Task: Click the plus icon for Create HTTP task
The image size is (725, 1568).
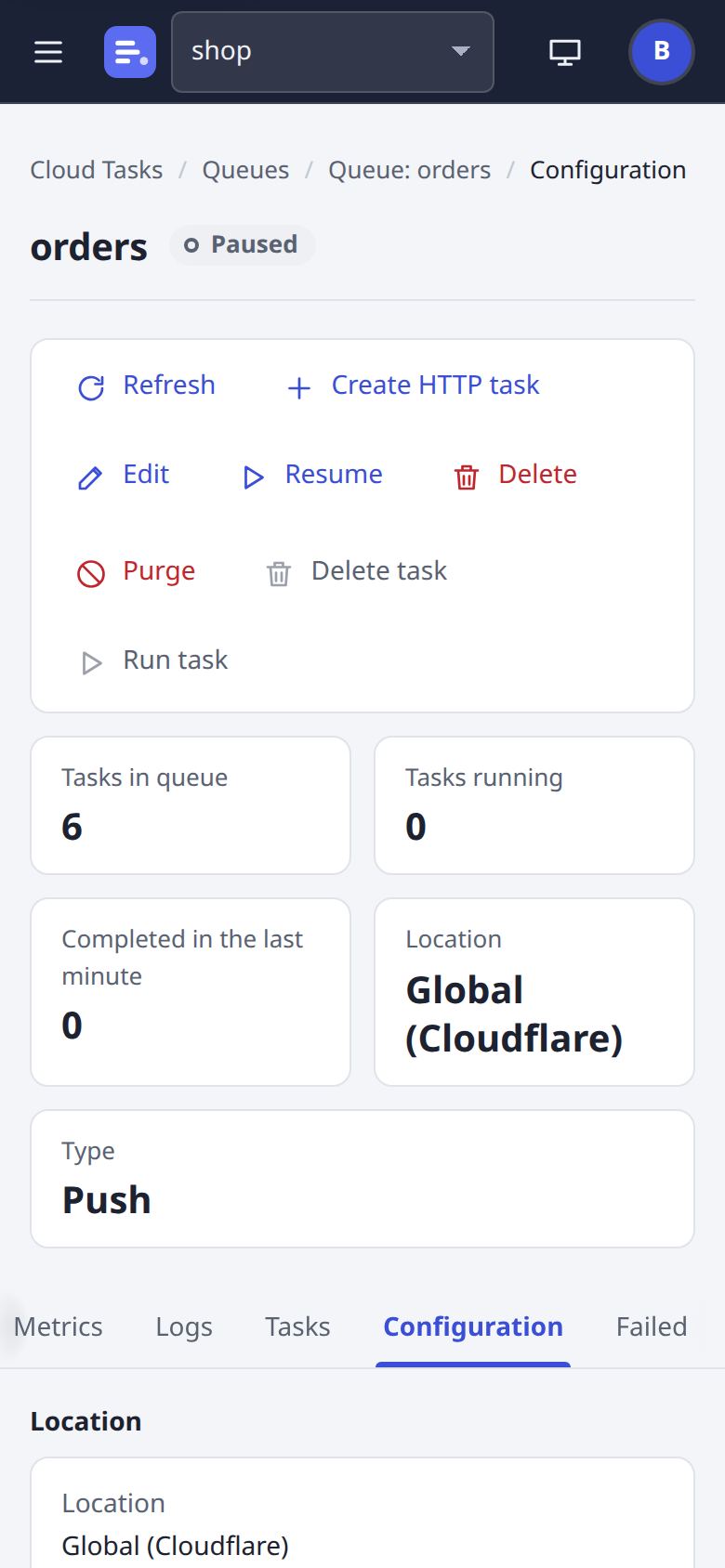Action: [x=299, y=387]
